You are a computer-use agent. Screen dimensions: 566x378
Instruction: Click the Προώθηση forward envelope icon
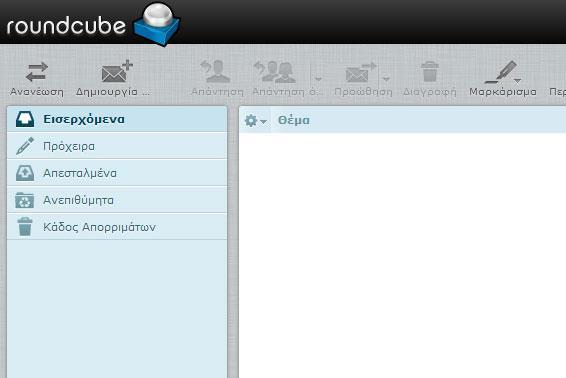click(x=361, y=72)
